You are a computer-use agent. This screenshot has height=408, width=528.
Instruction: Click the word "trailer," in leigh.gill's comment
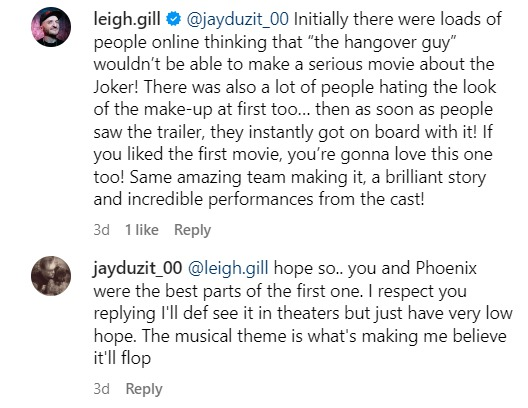click(180, 132)
